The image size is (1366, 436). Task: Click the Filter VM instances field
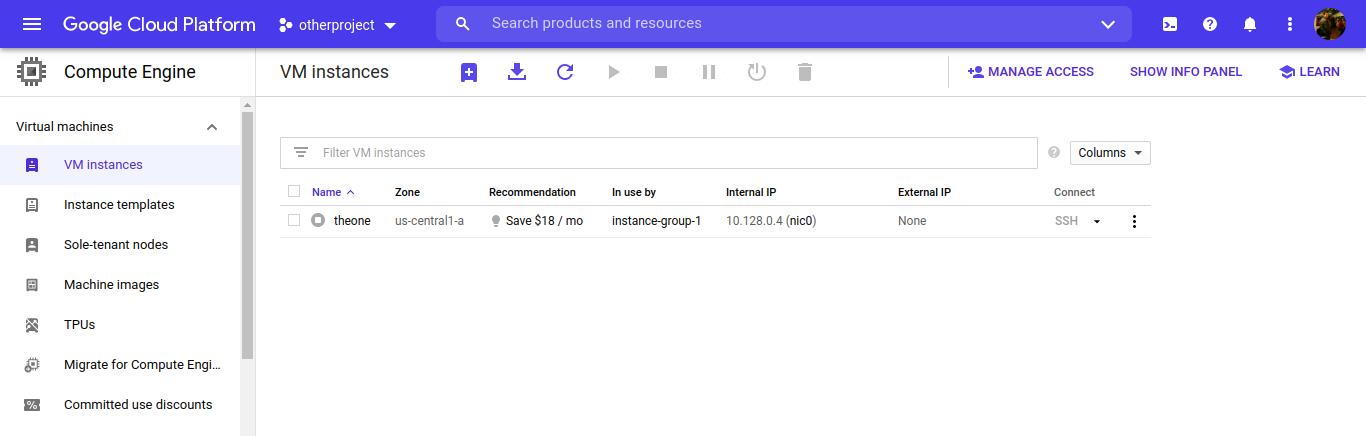(x=670, y=153)
